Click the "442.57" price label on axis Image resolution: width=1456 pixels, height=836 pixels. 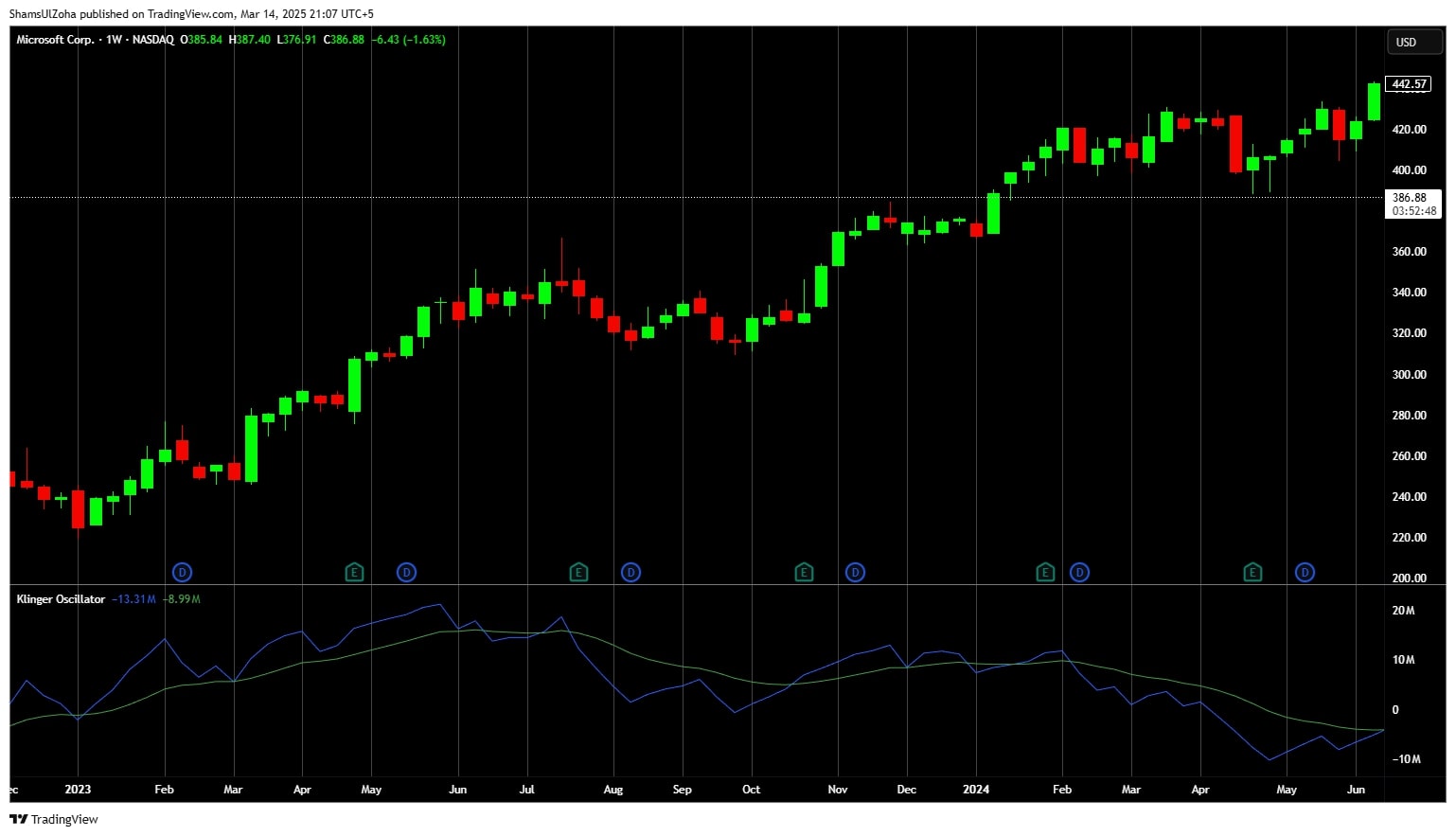tap(1409, 84)
